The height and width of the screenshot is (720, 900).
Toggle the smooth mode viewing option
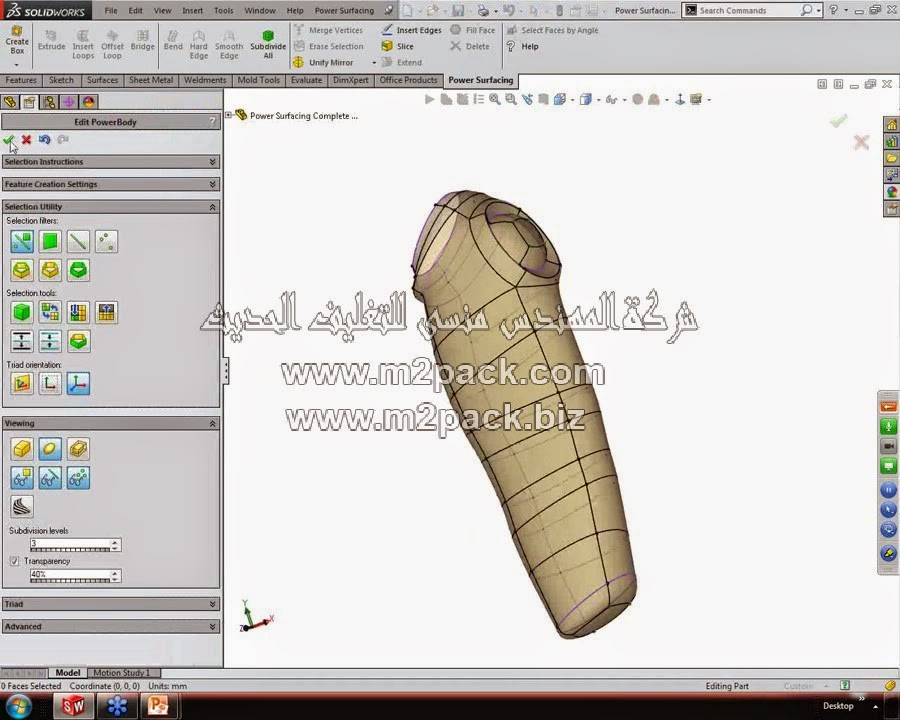click(50, 449)
